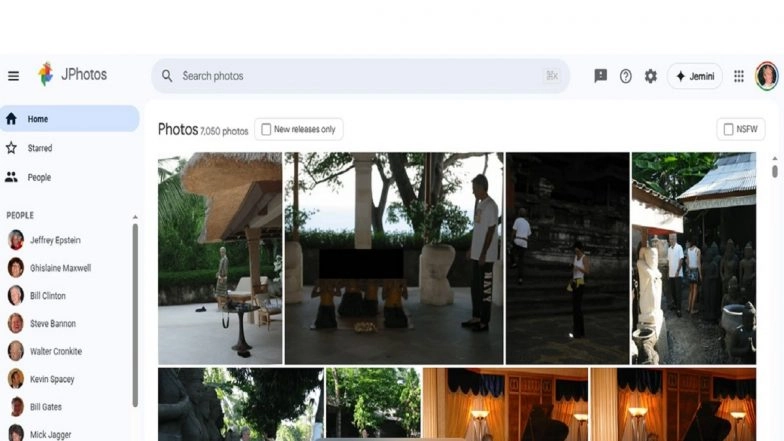Open the second piano stage photo at right

click(673, 404)
